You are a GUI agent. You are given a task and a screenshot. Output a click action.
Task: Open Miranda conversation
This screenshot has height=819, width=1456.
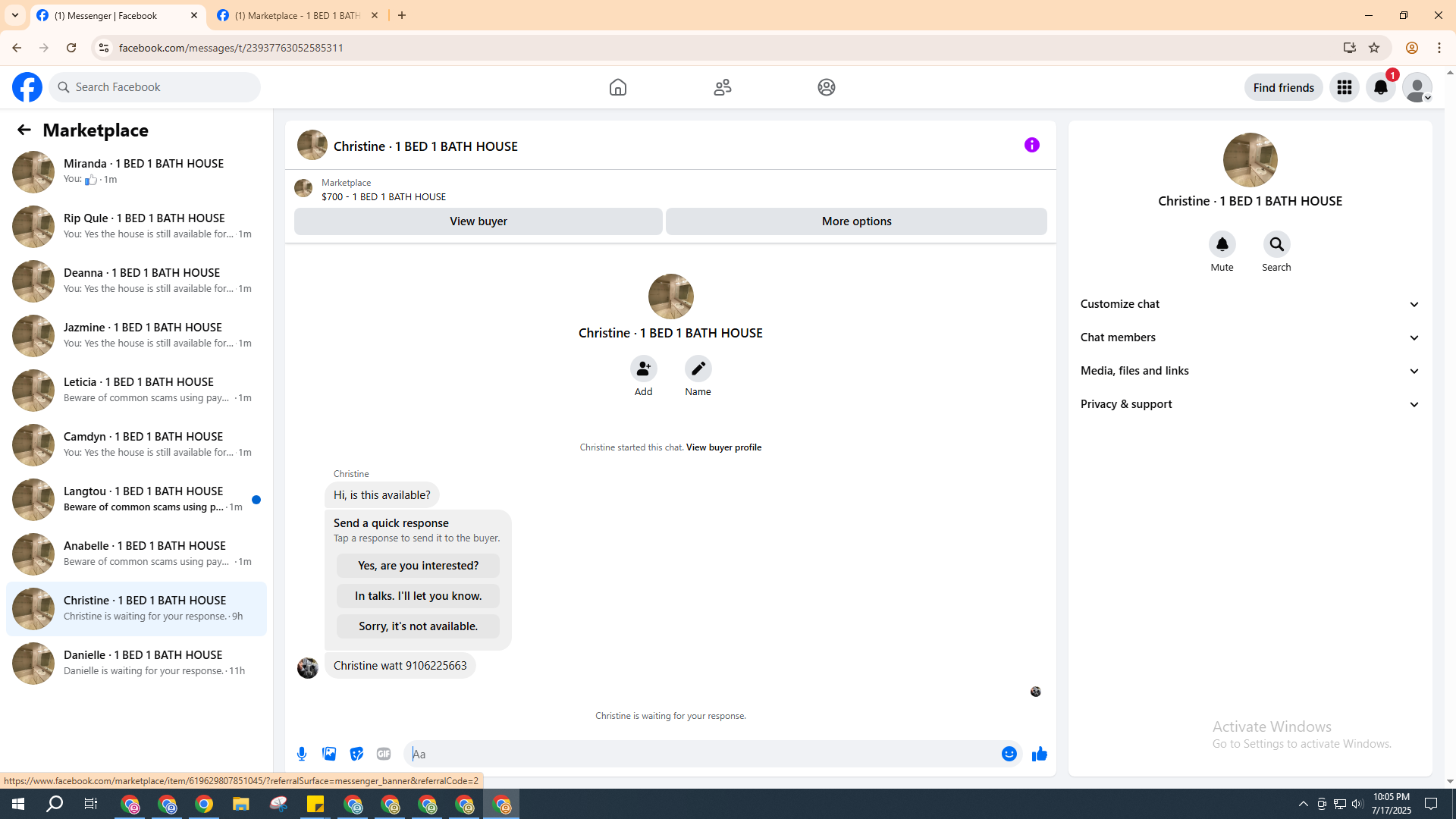[x=136, y=172]
